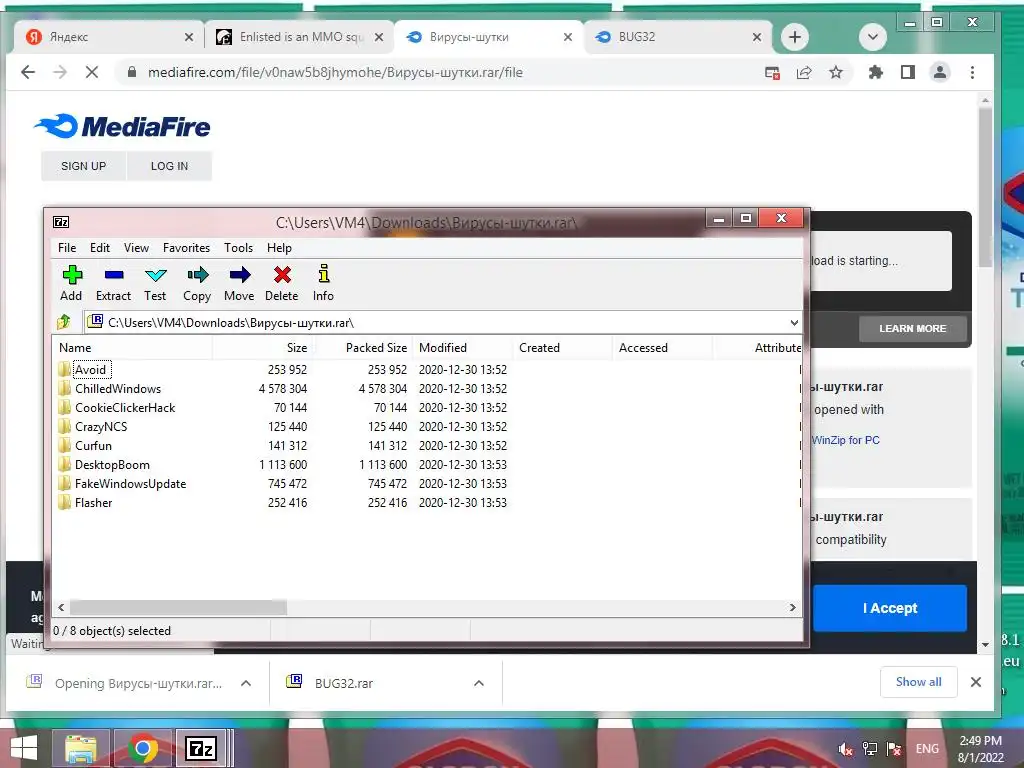This screenshot has width=1024, height=768.
Task: Click the SIGN UP button on MediaFire
Action: tap(83, 166)
